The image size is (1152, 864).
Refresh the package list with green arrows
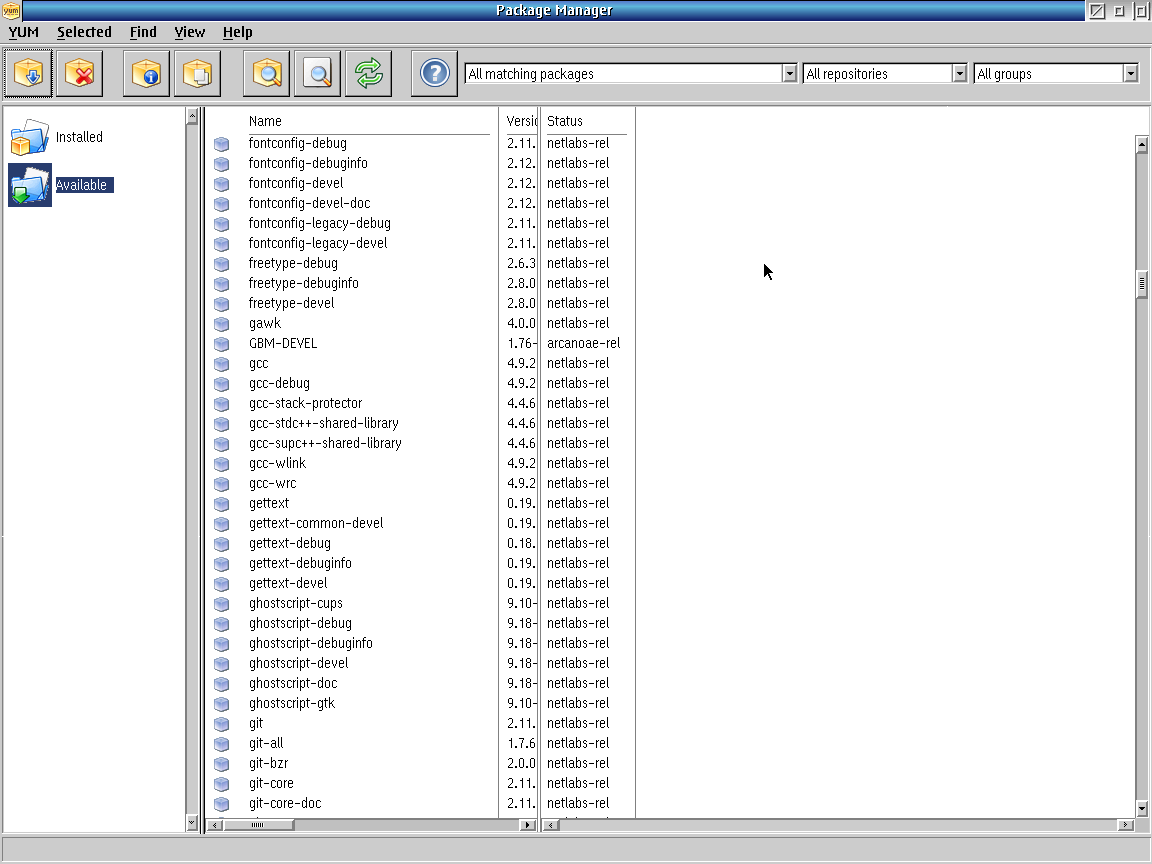(x=368, y=74)
